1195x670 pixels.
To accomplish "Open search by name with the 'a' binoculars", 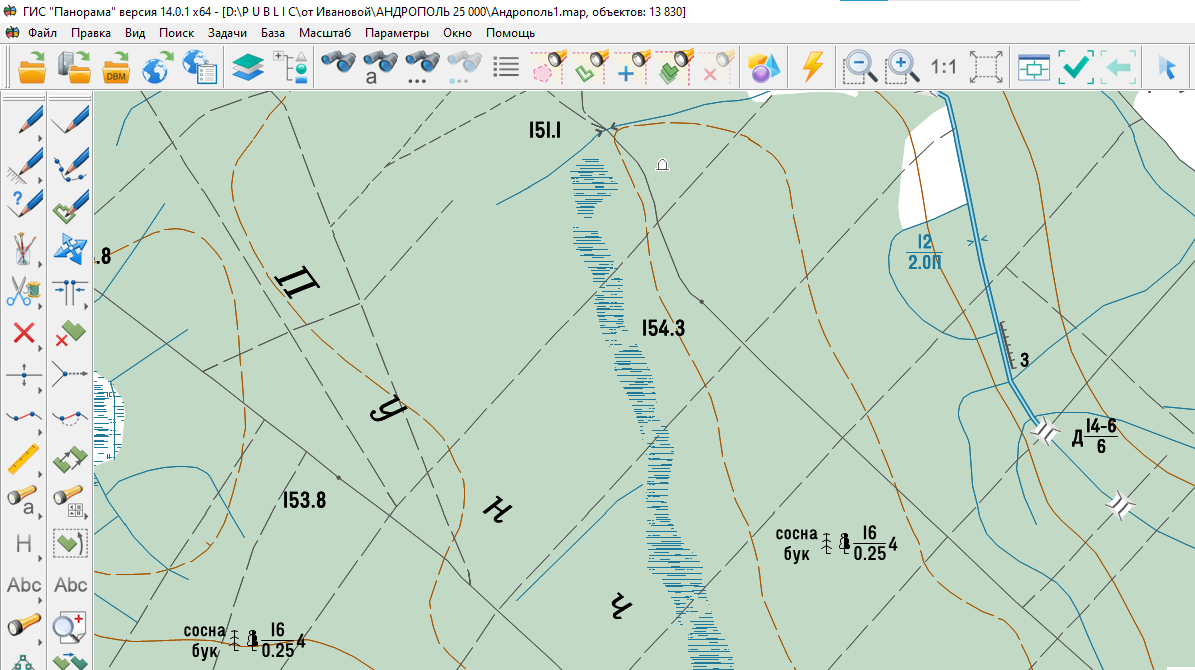I will coord(379,67).
